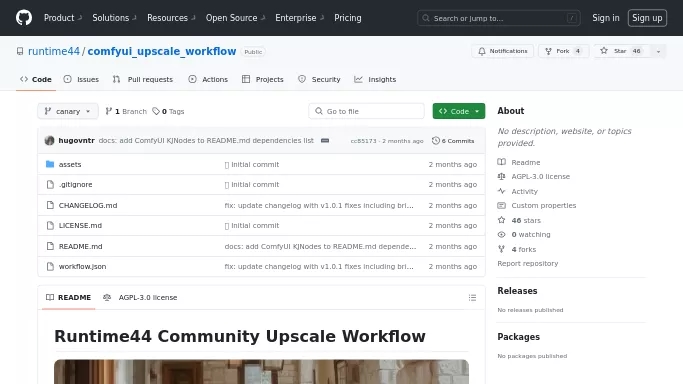Image resolution: width=683 pixels, height=384 pixels.
Task: Switch to the Security tab
Action: tap(319, 80)
